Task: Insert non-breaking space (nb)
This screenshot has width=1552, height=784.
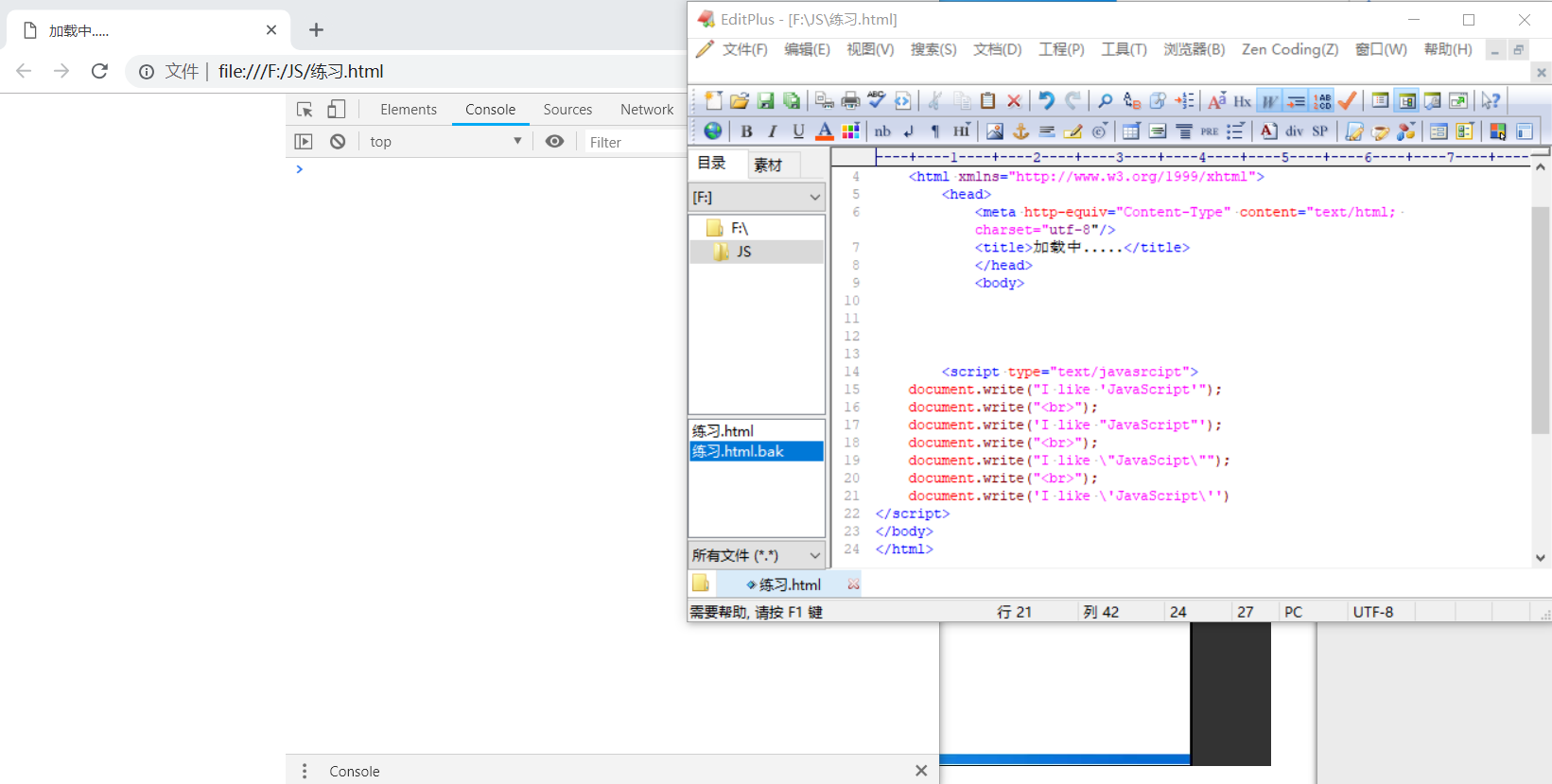Action: pyautogui.click(x=882, y=131)
